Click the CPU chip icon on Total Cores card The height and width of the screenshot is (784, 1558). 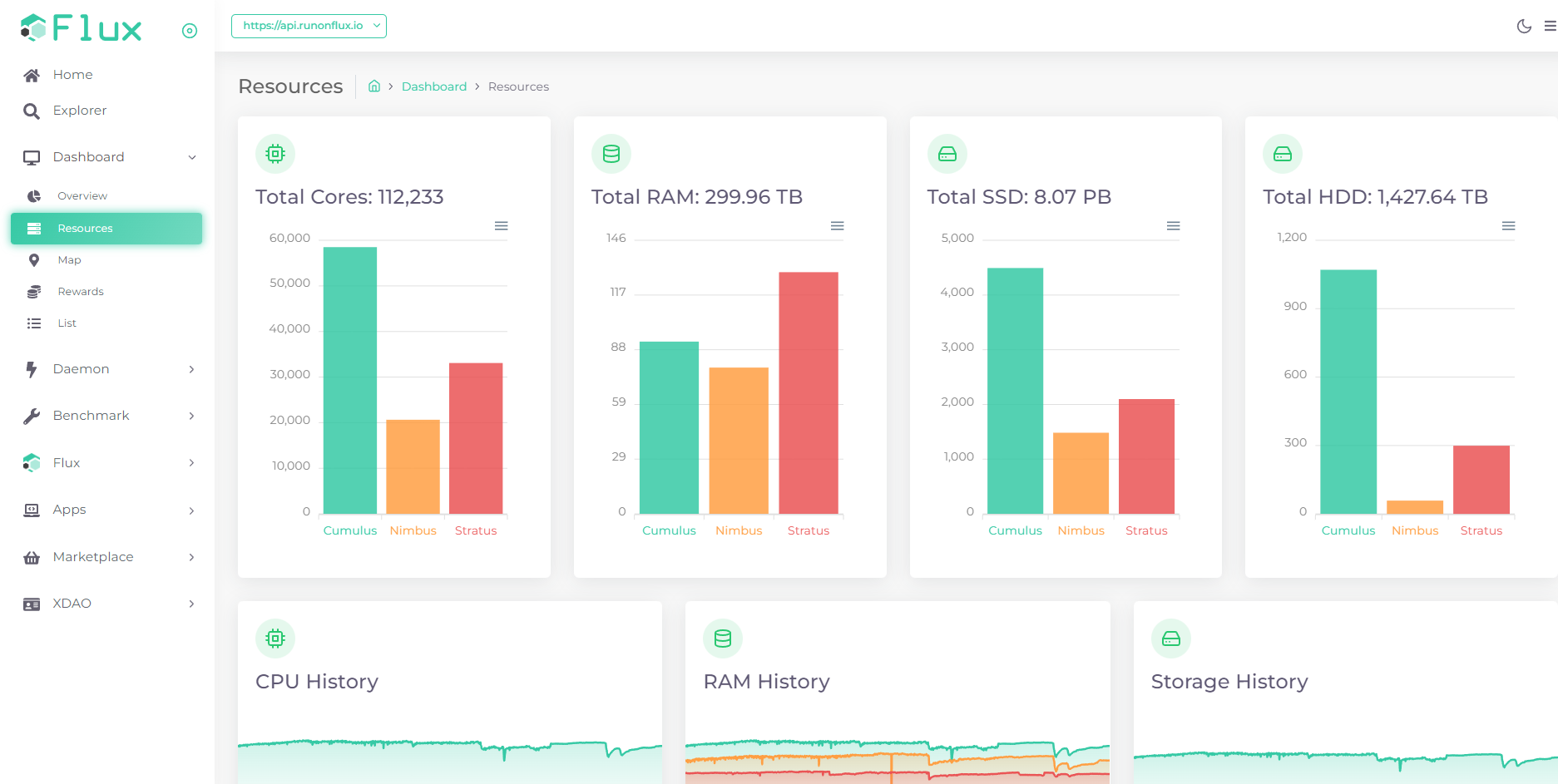coord(275,154)
